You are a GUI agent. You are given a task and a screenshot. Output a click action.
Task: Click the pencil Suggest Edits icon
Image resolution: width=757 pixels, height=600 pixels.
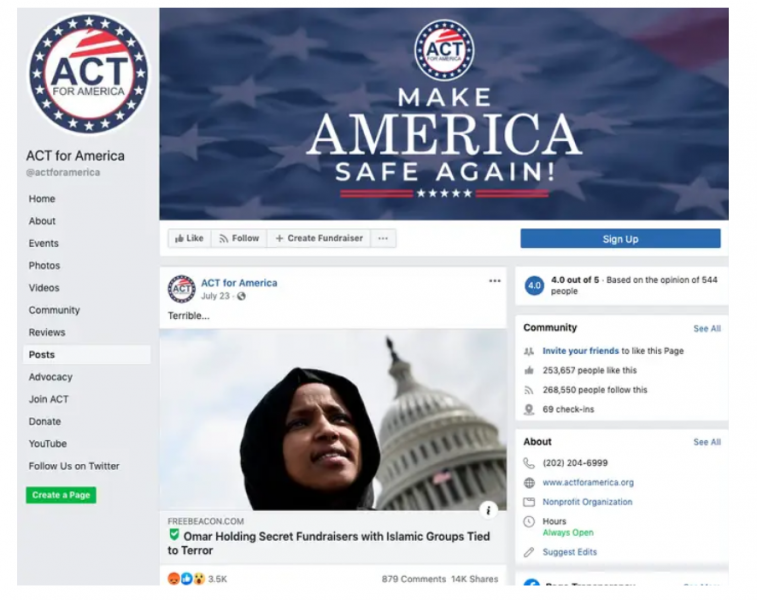529,552
